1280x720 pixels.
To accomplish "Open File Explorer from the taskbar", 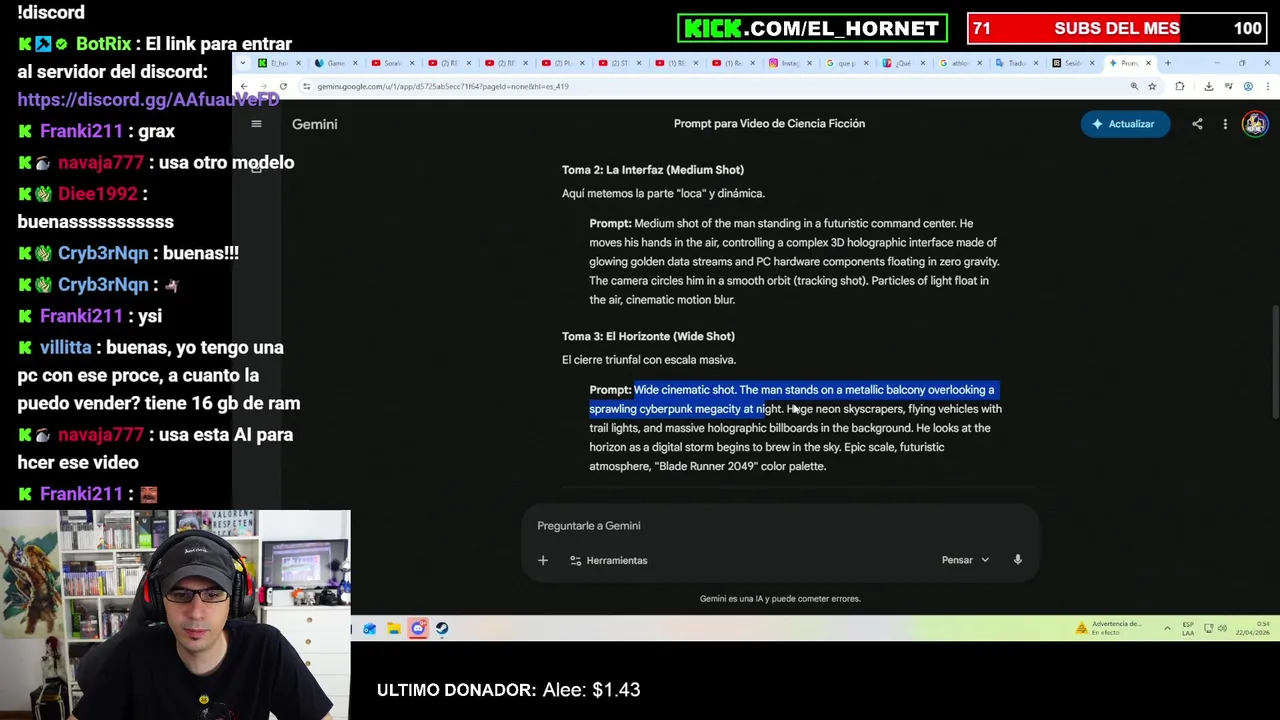I will coord(394,628).
